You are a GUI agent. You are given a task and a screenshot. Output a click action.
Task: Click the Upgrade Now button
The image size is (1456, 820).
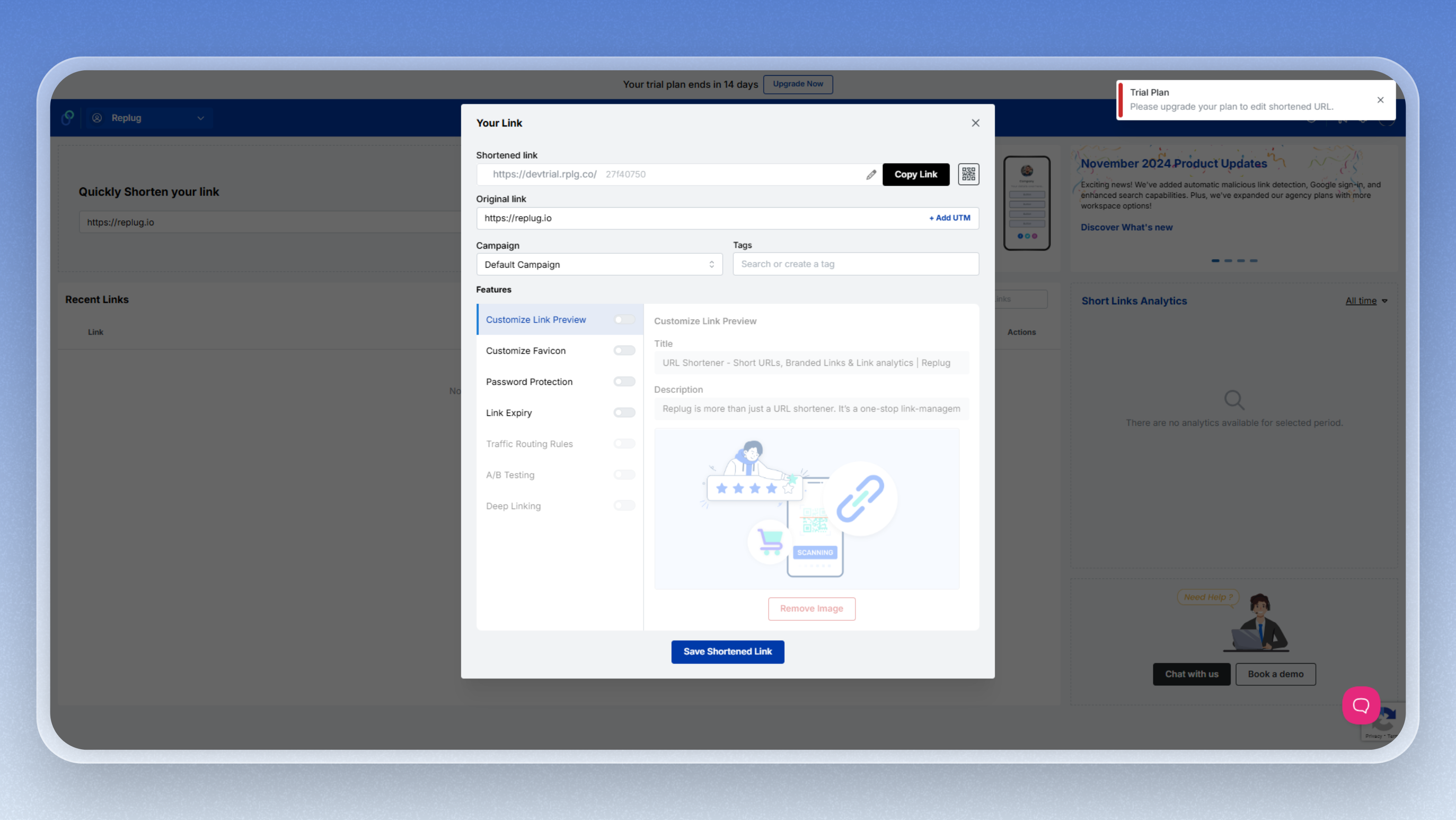(x=797, y=84)
